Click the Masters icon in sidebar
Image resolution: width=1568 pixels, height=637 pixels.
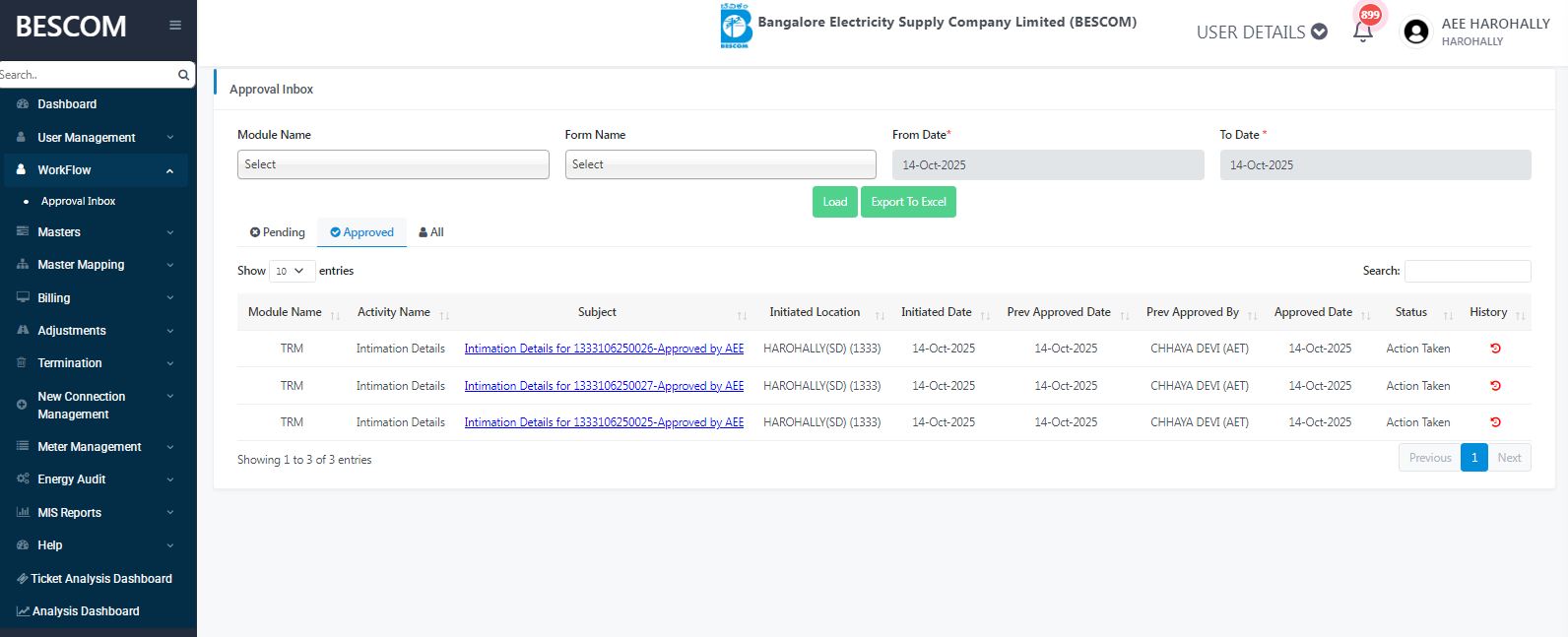(x=23, y=232)
